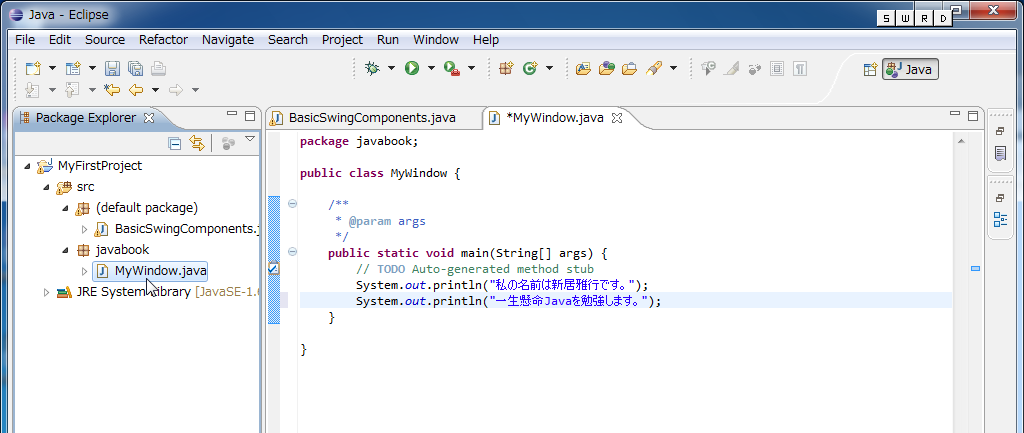The height and width of the screenshot is (433, 1024).
Task: Switch to the BasicSwingComponents.java tab
Action: (x=371, y=118)
